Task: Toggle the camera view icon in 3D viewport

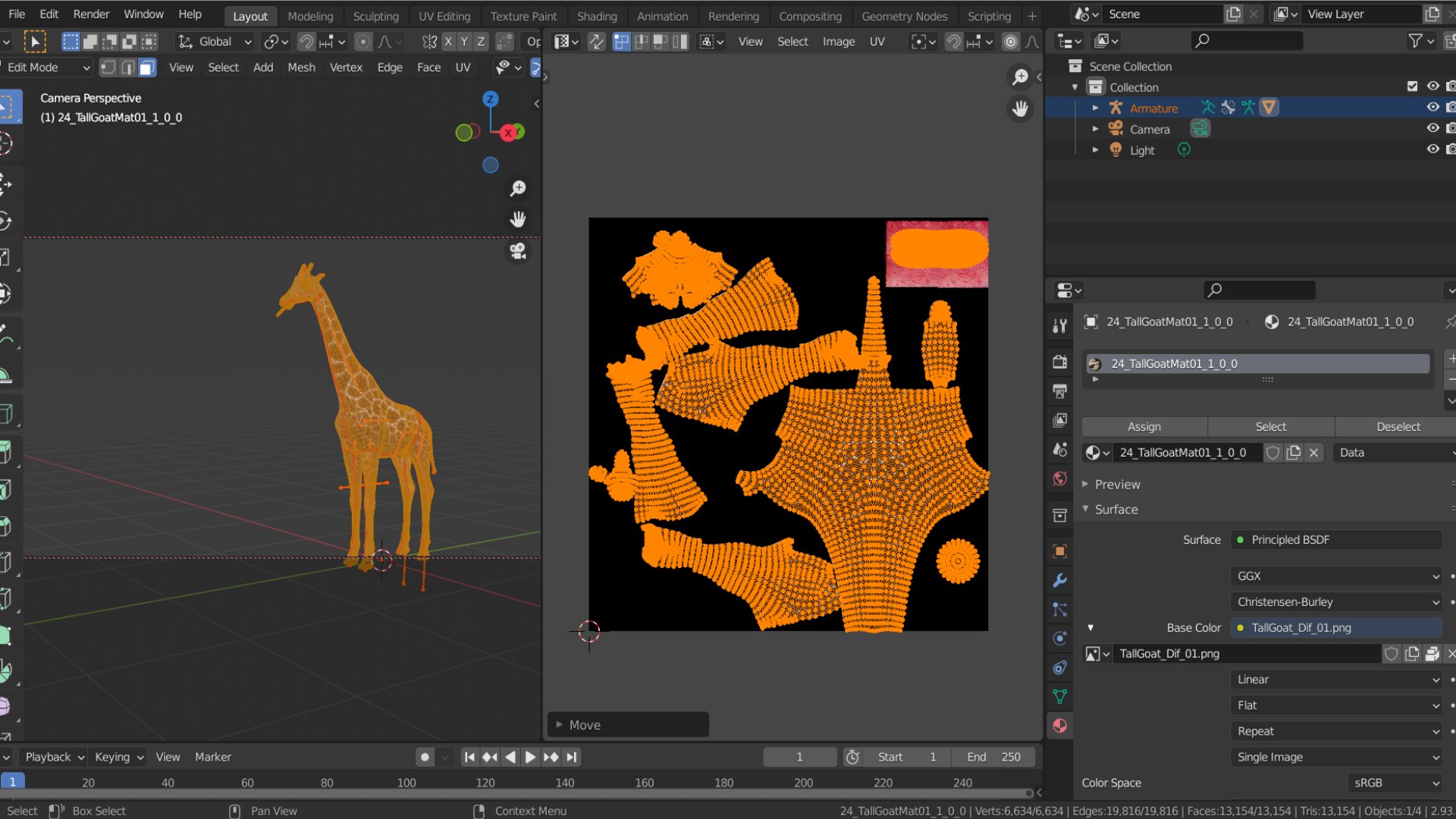Action: [x=518, y=252]
